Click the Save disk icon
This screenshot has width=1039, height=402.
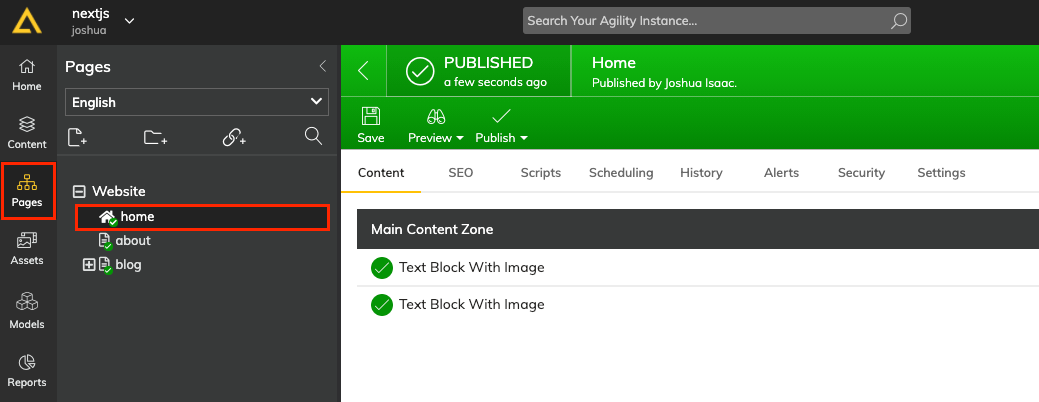pos(371,117)
